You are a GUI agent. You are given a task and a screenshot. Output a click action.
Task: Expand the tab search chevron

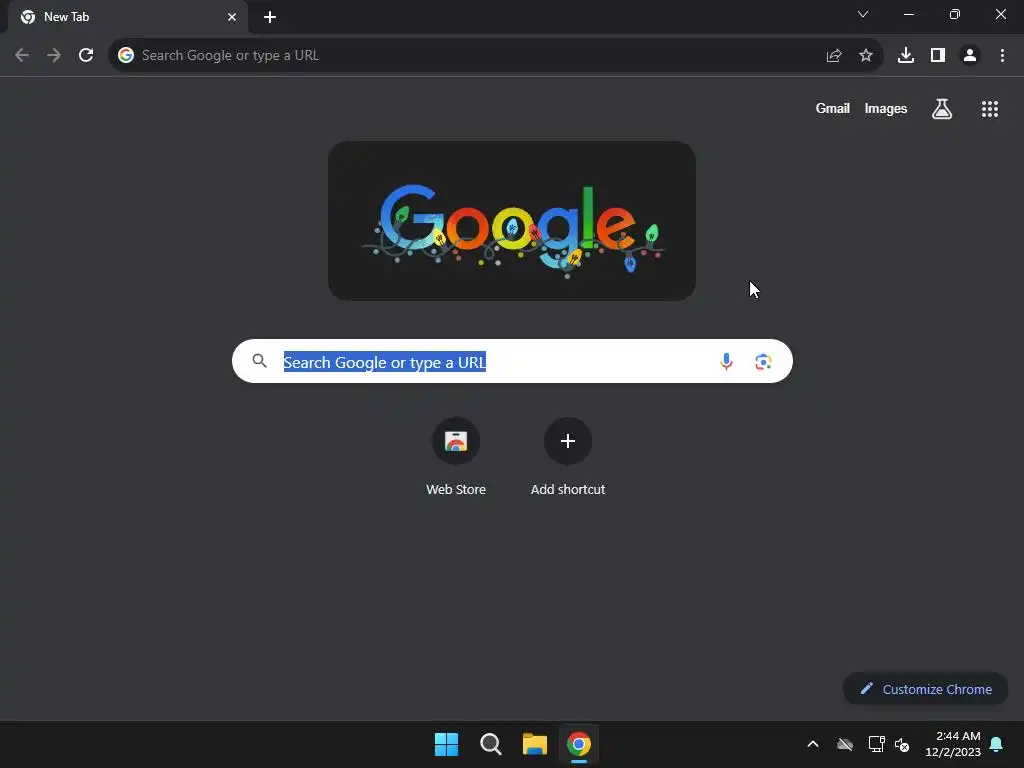pos(863,14)
